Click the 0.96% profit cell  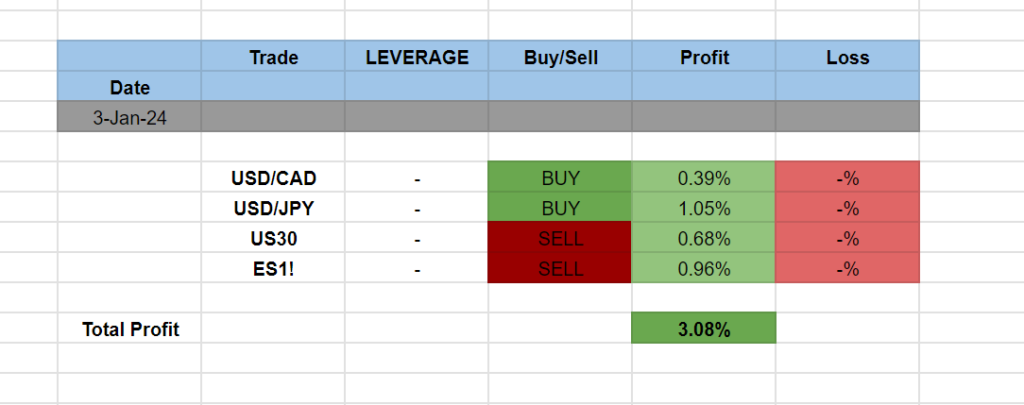pyautogui.click(x=704, y=268)
